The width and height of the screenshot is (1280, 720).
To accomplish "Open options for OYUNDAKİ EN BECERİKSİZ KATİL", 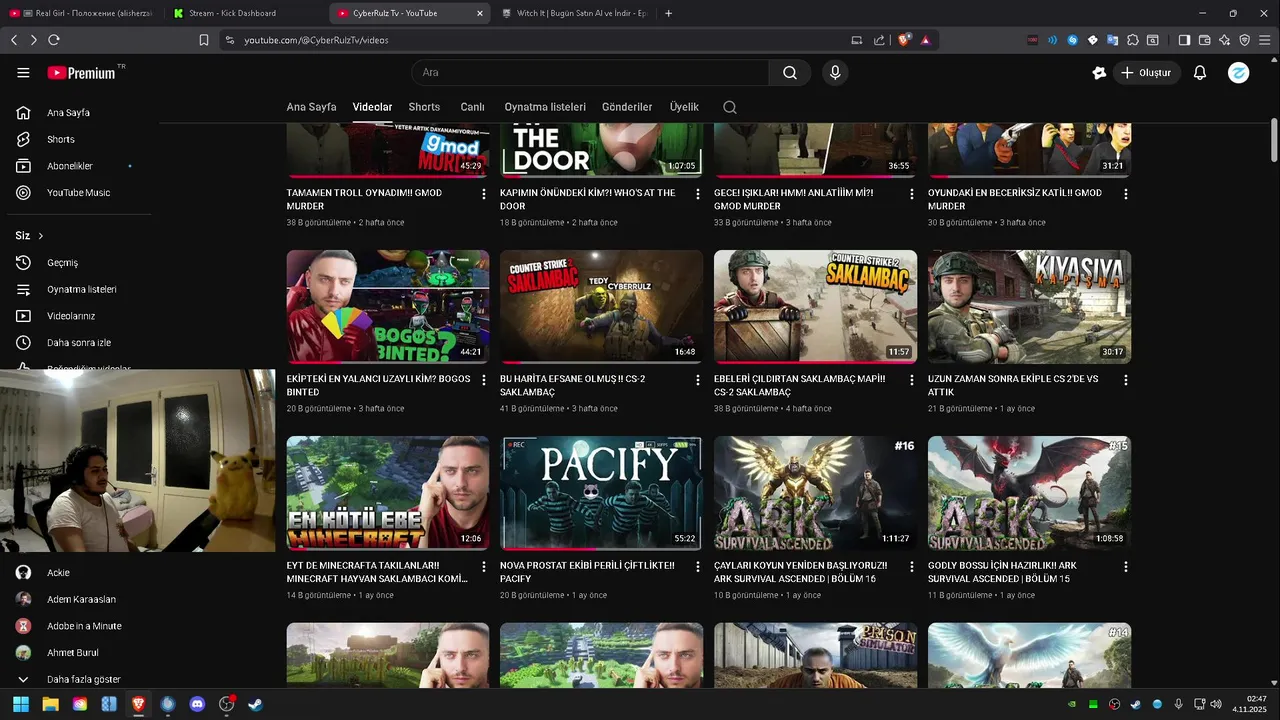I will [1126, 194].
